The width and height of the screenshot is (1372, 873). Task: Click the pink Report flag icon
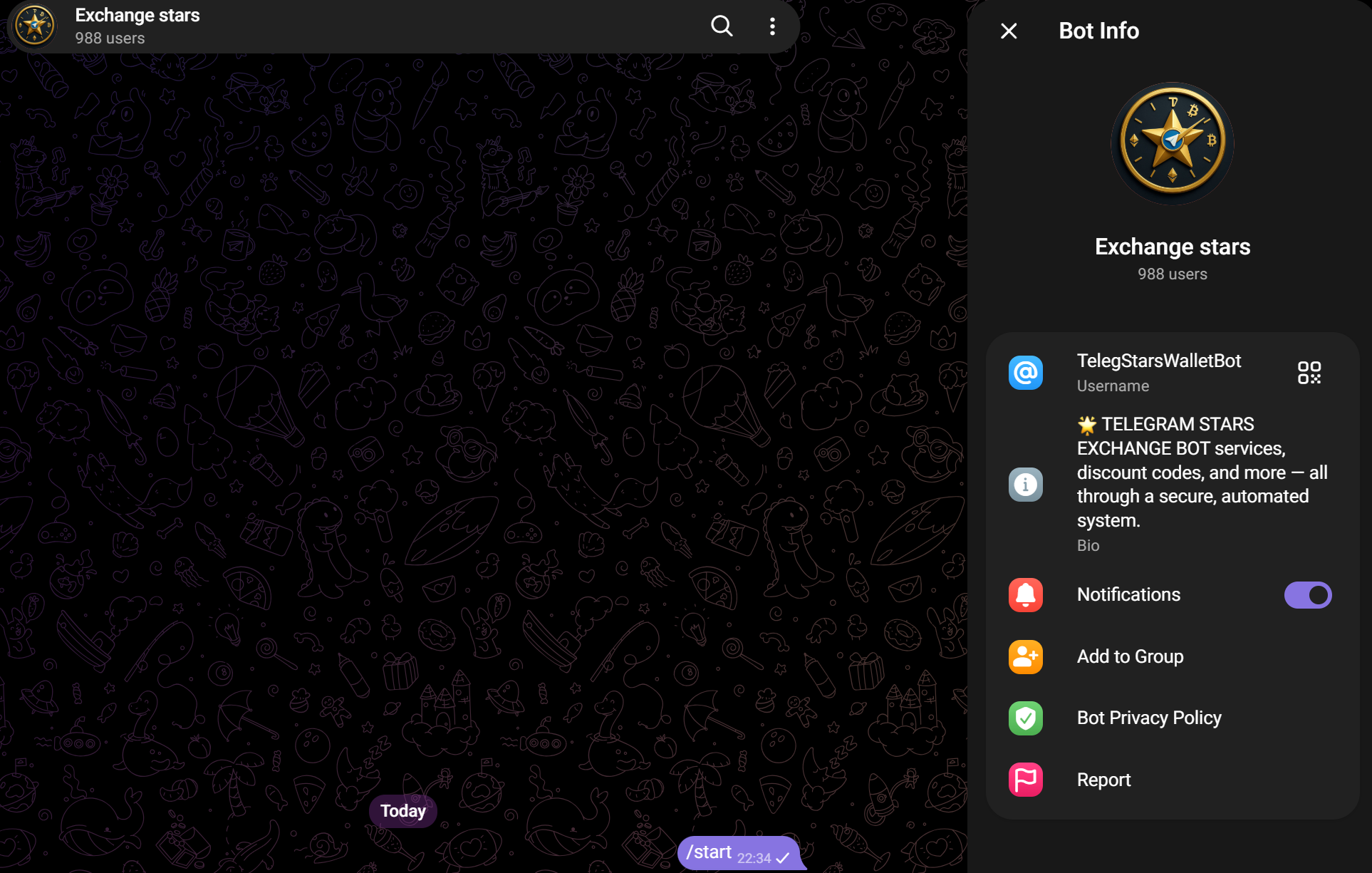(1026, 780)
